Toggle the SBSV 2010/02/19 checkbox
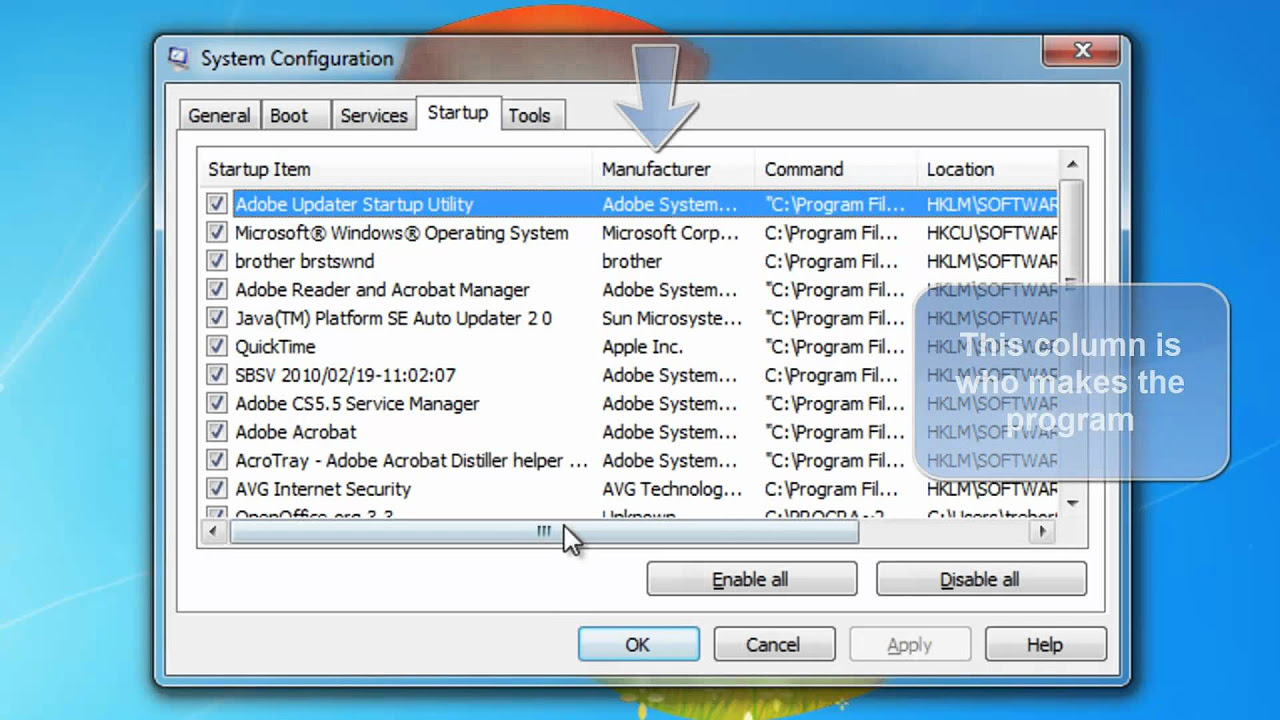This screenshot has width=1280, height=720. pyautogui.click(x=216, y=375)
